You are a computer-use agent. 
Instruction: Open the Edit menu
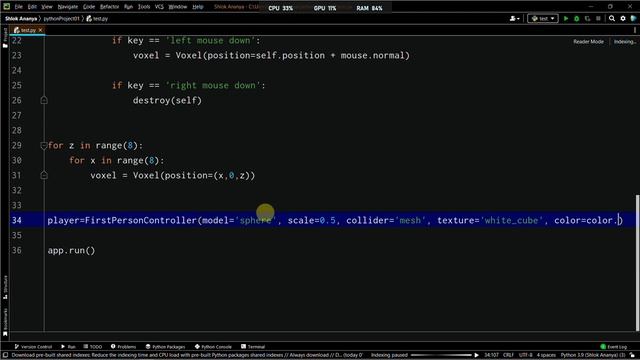(x=32, y=7)
